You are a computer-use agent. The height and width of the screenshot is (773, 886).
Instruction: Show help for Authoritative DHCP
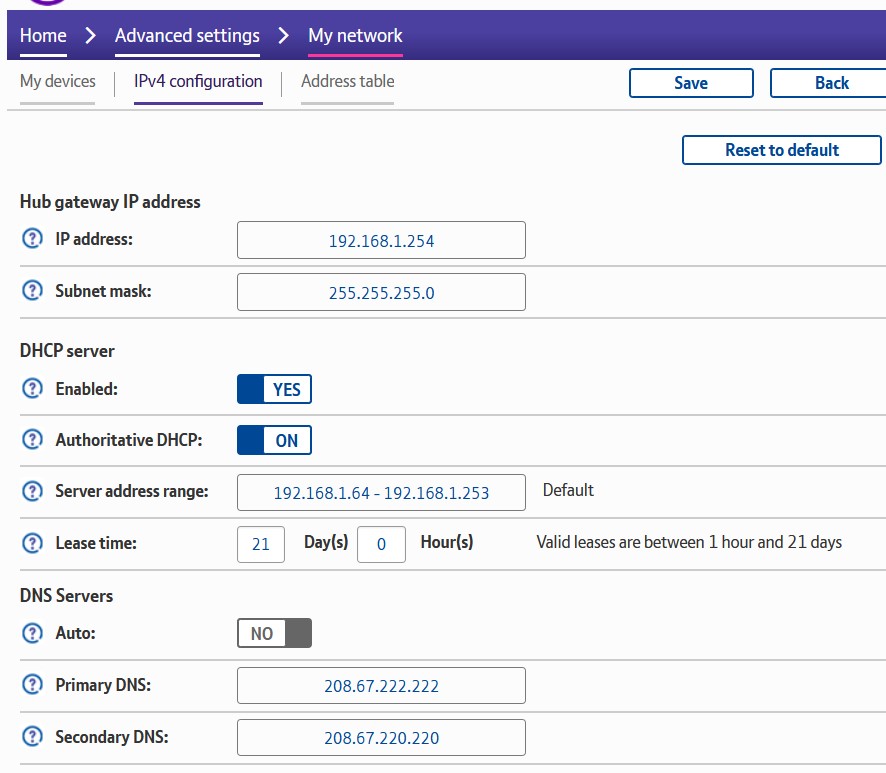tap(33, 439)
